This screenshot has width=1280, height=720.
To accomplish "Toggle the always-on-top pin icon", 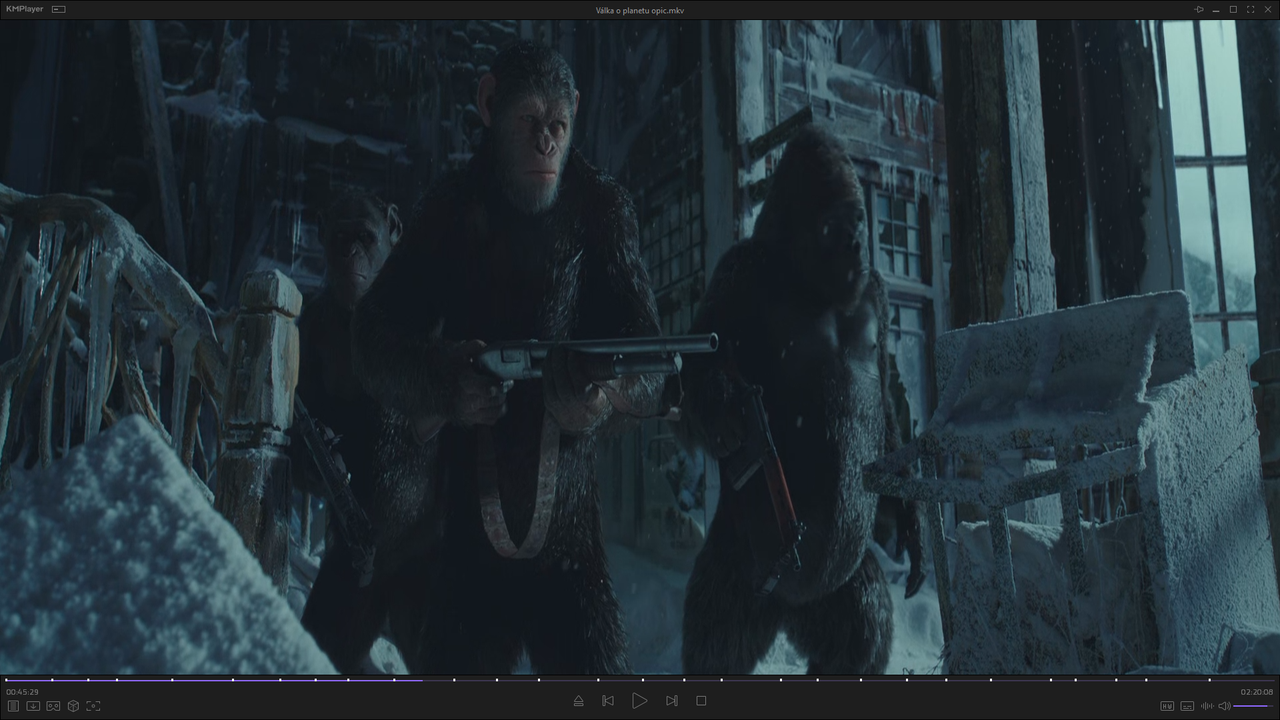I will point(1199,9).
